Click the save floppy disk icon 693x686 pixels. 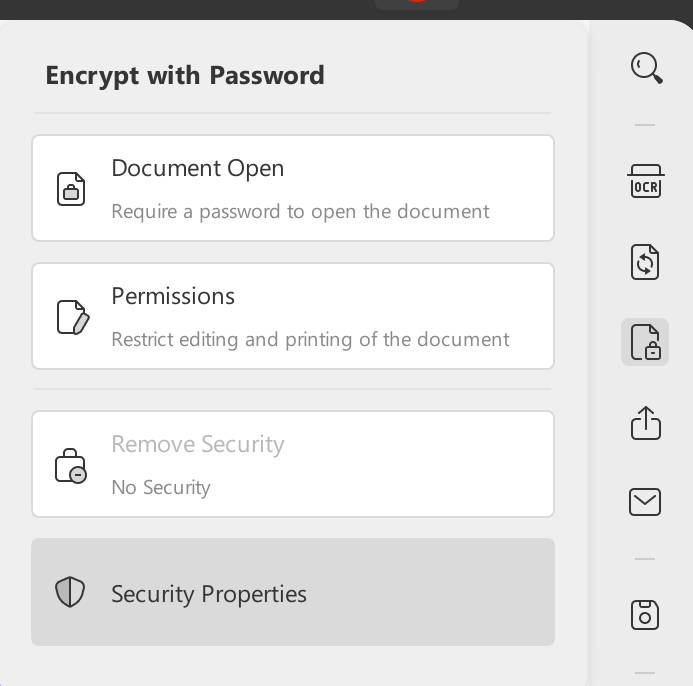click(645, 614)
